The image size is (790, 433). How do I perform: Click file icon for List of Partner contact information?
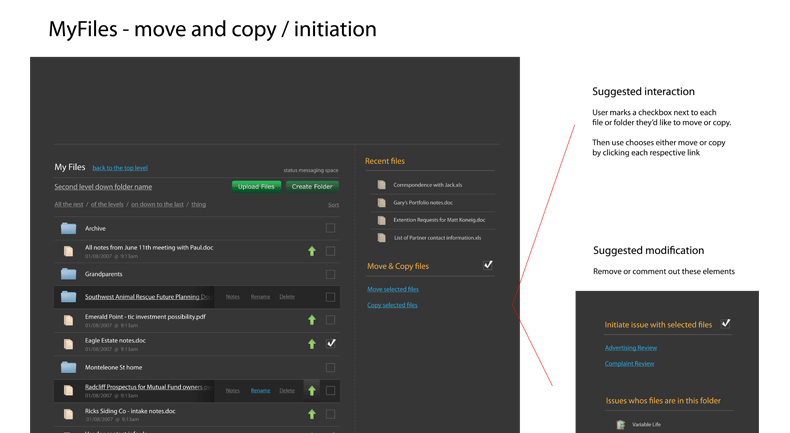[382, 237]
